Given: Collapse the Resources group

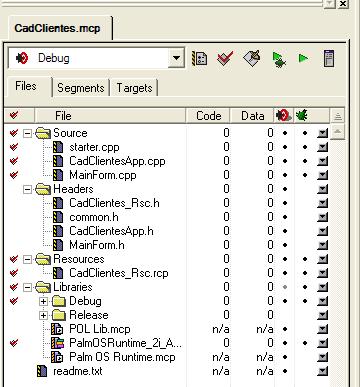Looking at the screenshot, I should click(28, 259).
